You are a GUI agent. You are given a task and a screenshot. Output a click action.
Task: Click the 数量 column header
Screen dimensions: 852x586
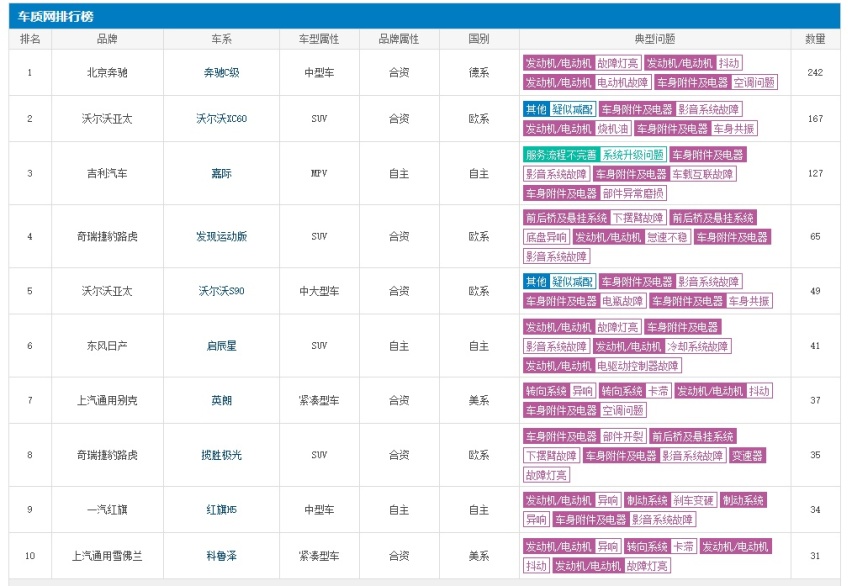click(815, 39)
